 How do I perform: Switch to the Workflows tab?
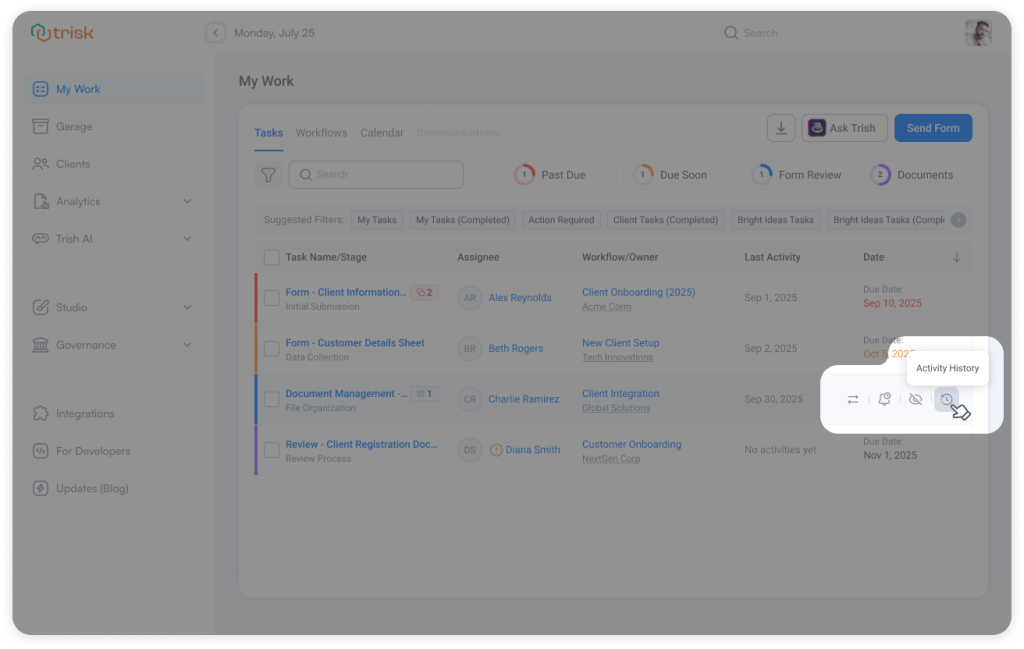[320, 132]
